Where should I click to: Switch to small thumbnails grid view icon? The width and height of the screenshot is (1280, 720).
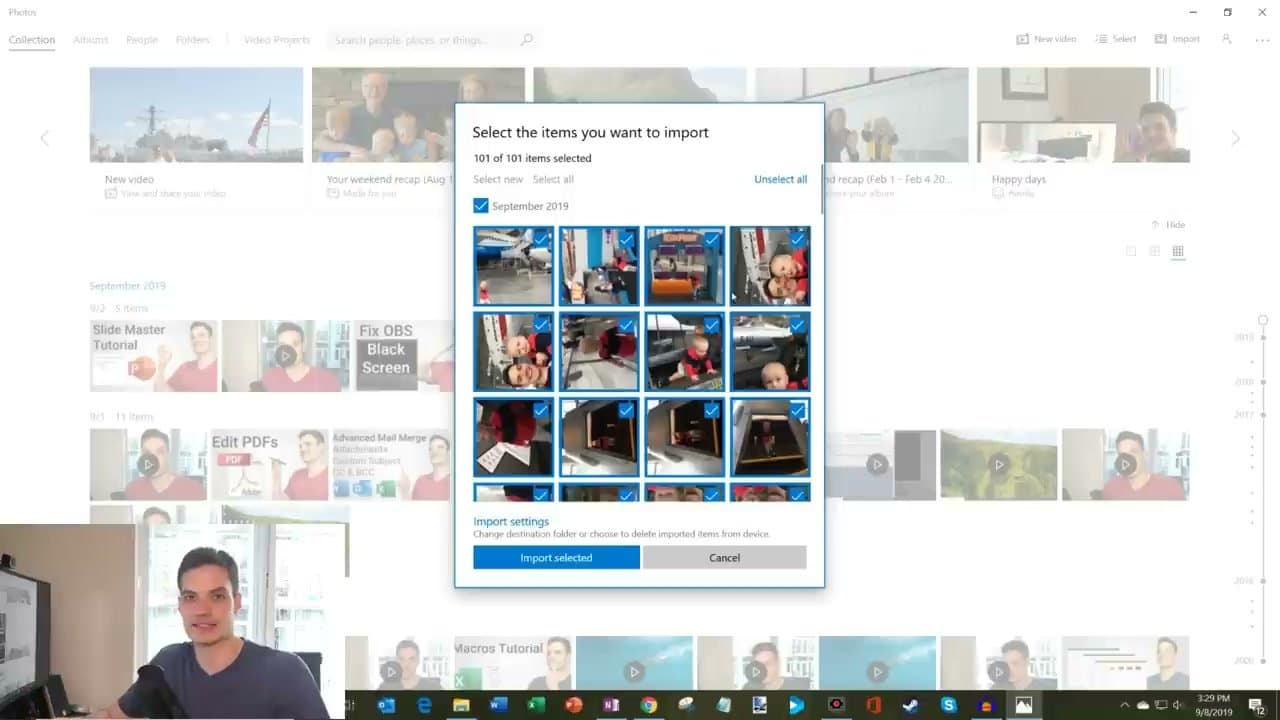coord(1178,251)
